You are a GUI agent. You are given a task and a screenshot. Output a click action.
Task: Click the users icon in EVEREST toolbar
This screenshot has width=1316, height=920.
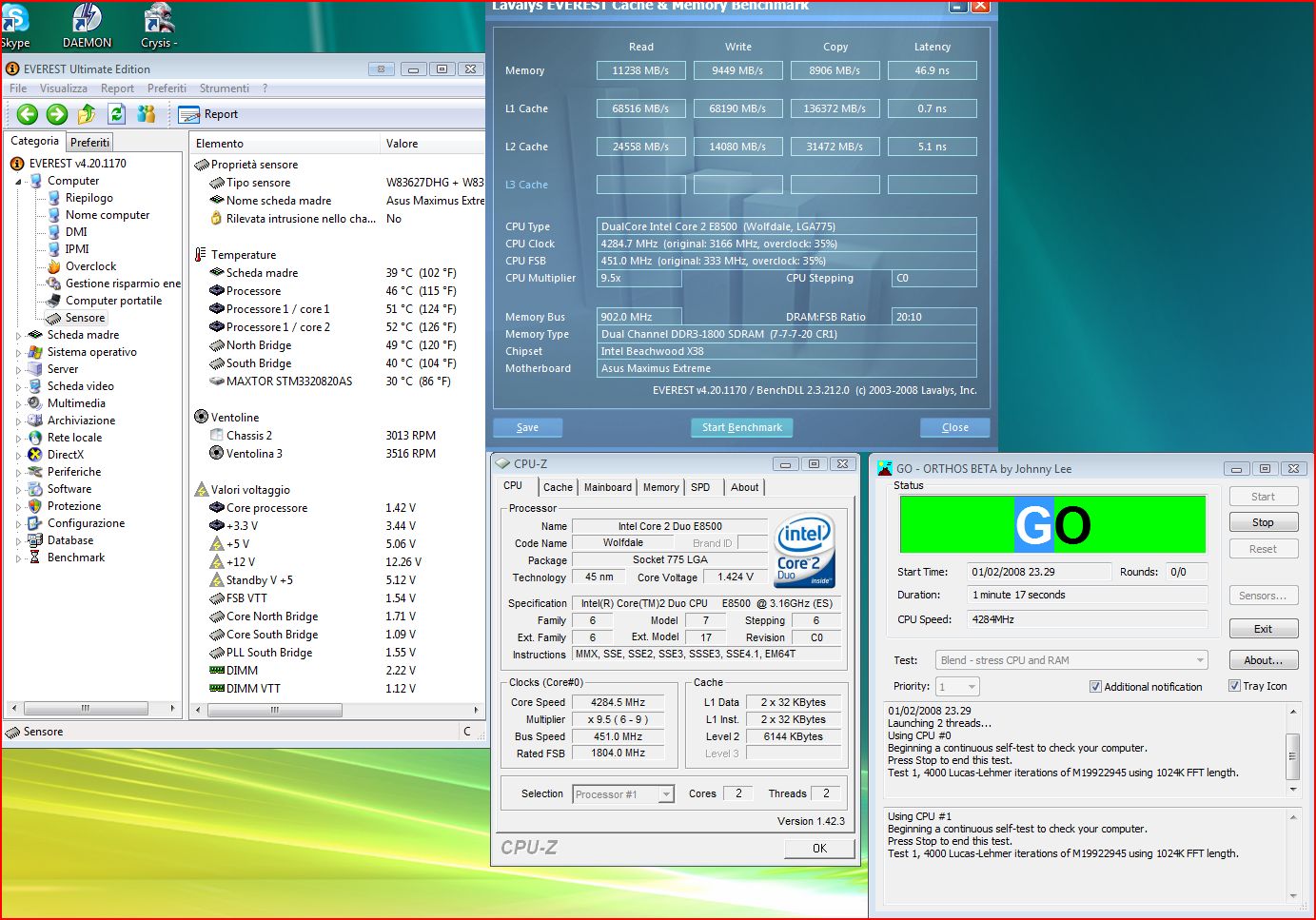(146, 114)
